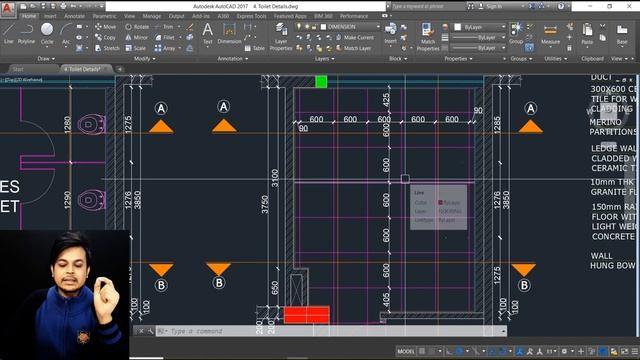Open the Annotate ribbon tab
The height and width of the screenshot is (360, 640).
click(x=74, y=16)
